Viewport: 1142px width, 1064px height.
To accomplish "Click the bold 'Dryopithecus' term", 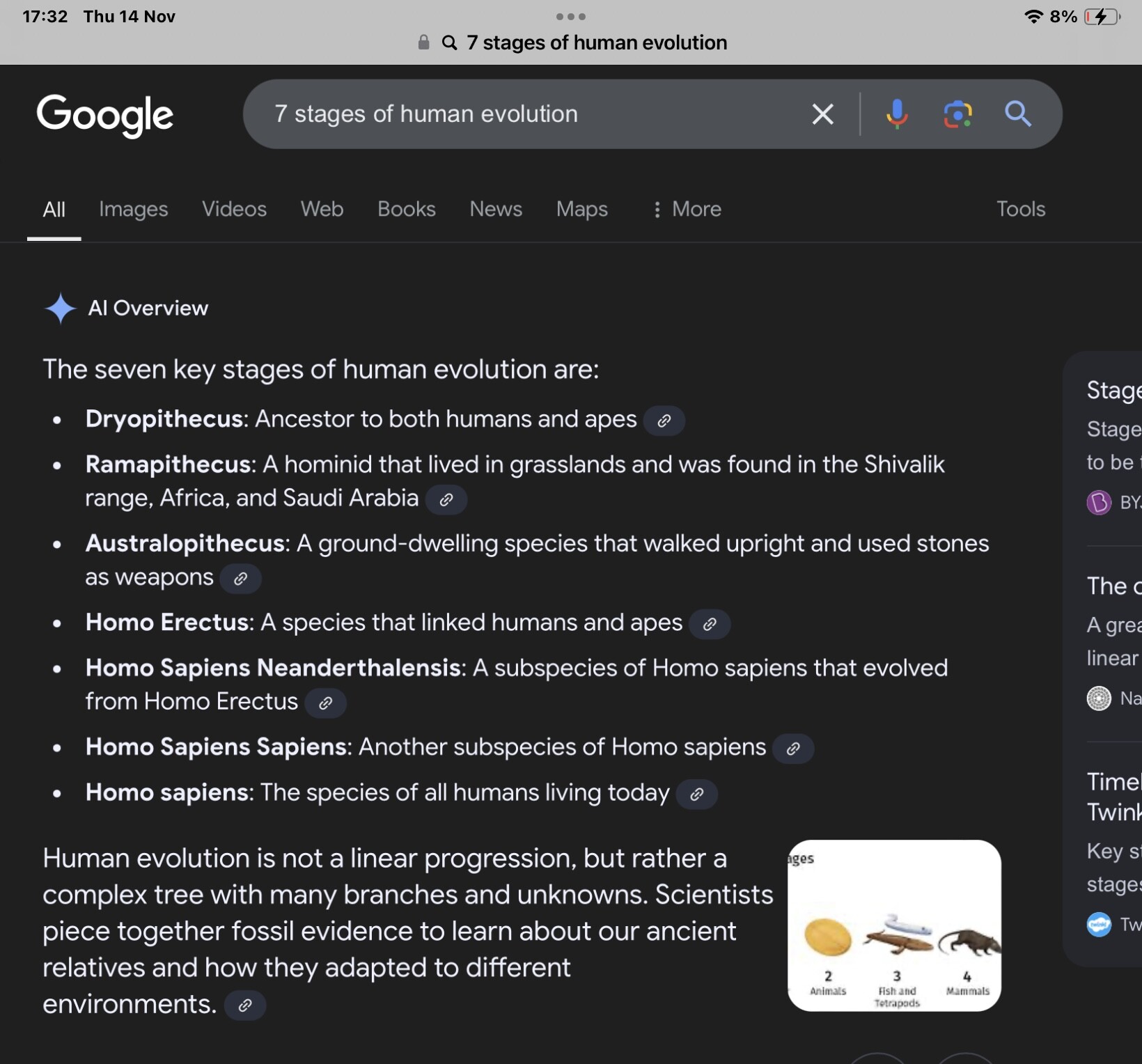I will click(164, 419).
